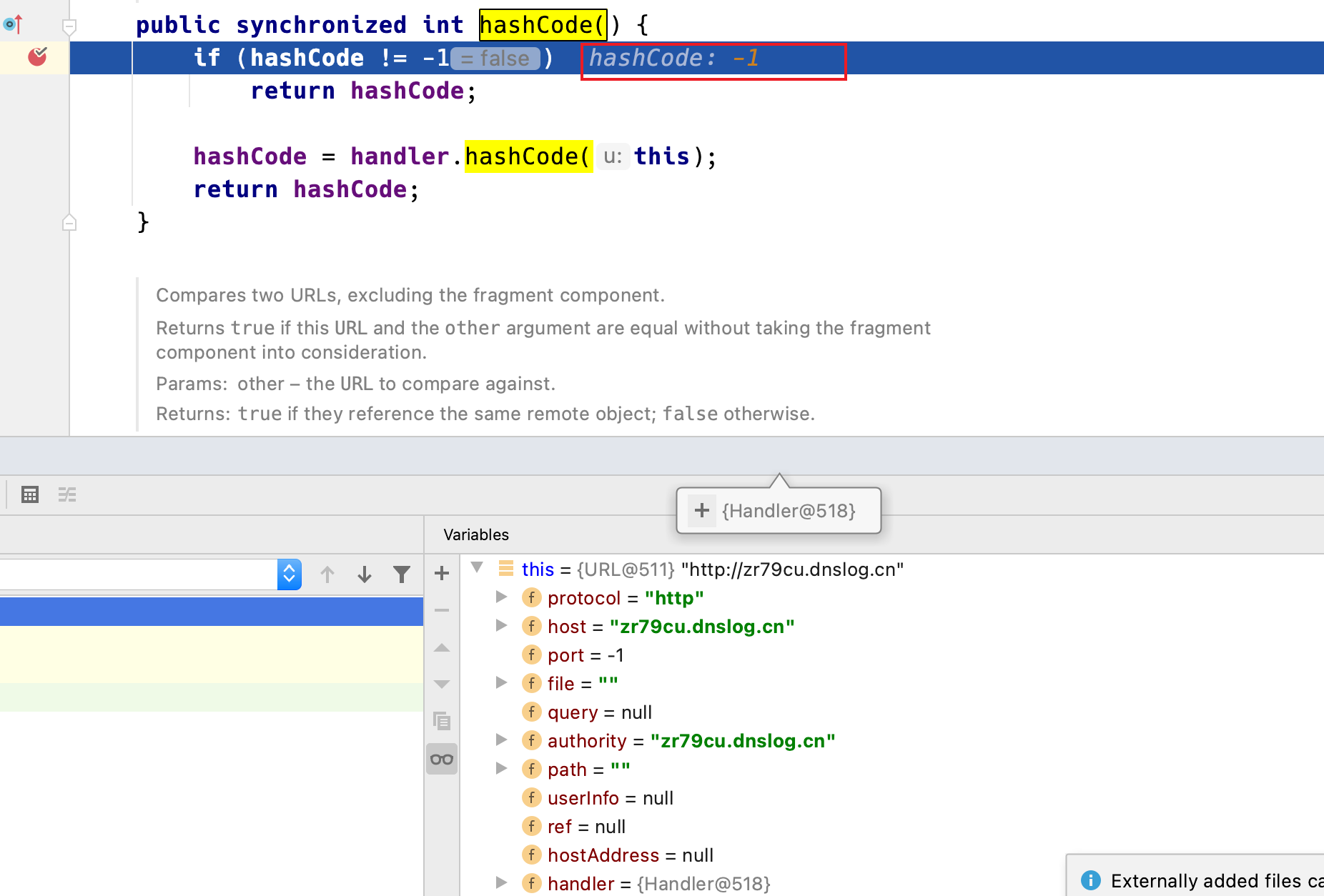The image size is (1324, 896).
Task: Click 'return hashCode;' inside the if block
Action: click(363, 91)
